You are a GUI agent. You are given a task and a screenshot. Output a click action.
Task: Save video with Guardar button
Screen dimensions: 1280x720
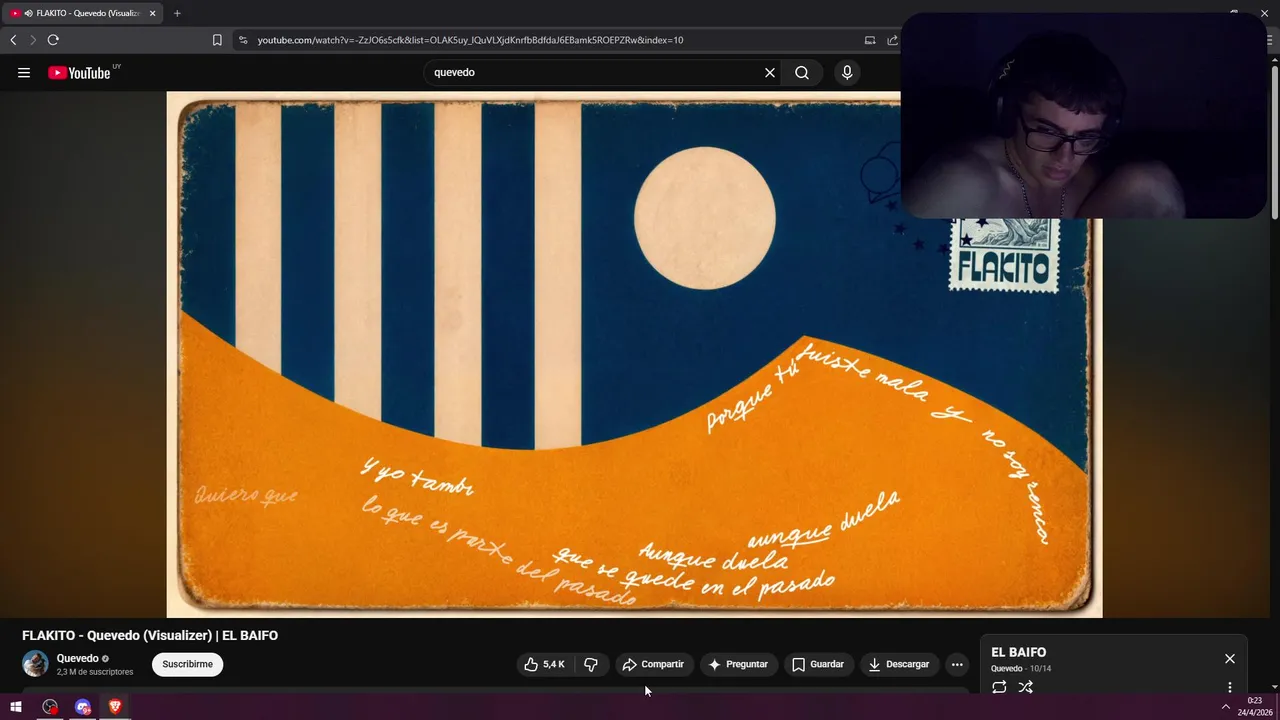(x=818, y=664)
